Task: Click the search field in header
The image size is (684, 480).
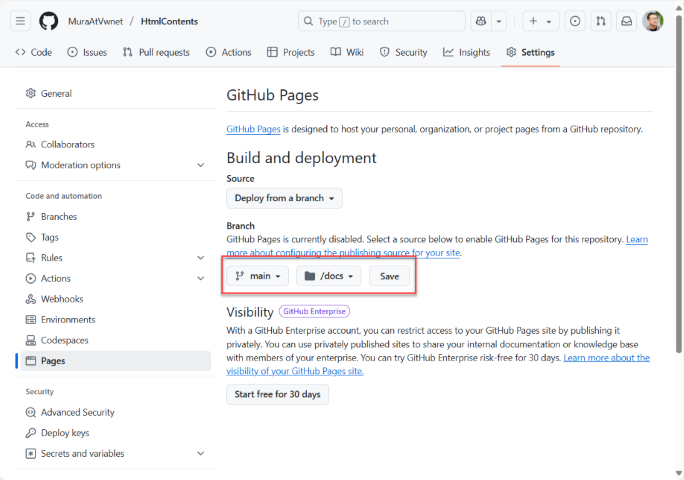Action: click(x=382, y=21)
